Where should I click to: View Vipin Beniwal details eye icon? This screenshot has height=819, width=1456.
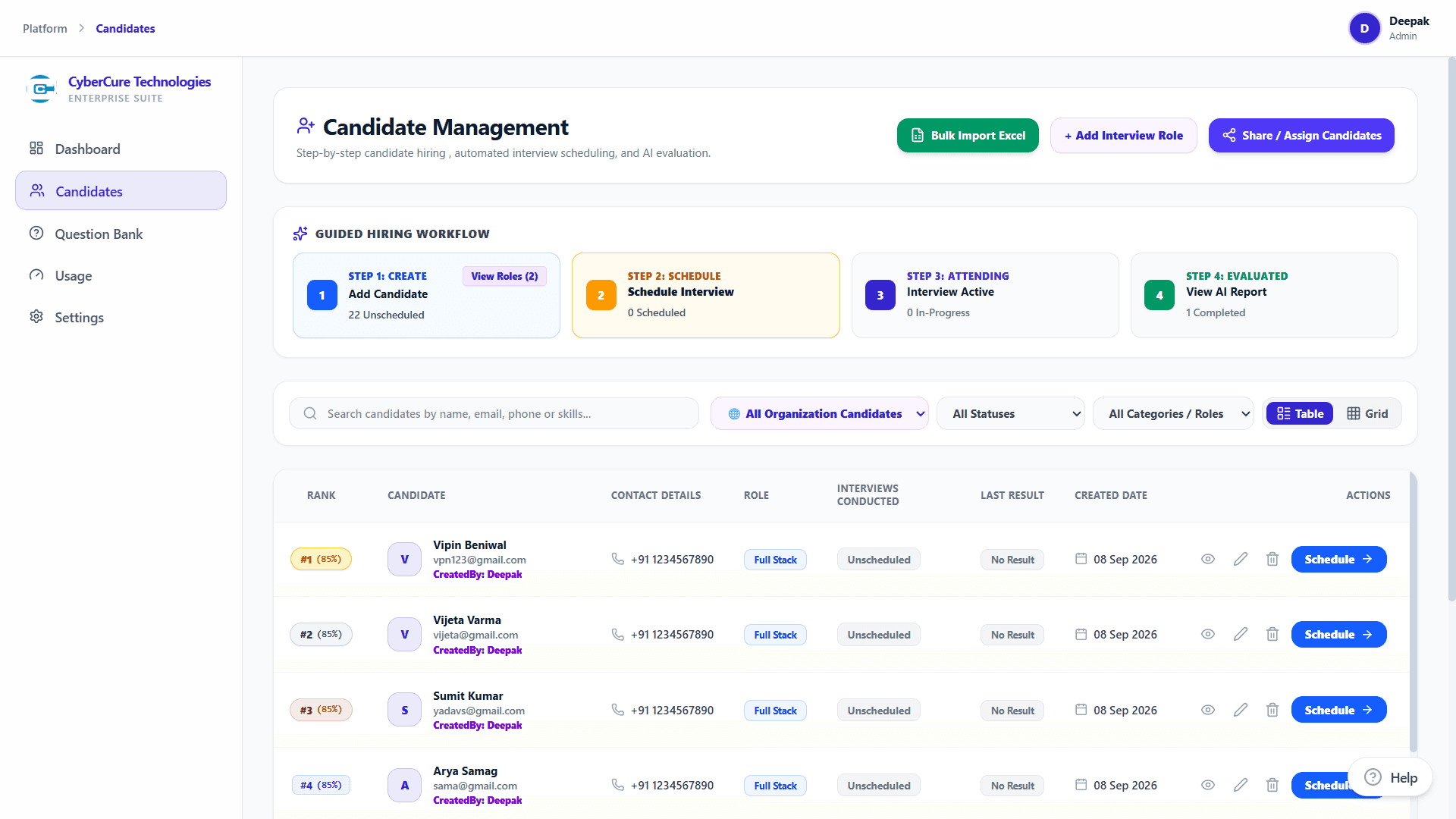[1208, 559]
